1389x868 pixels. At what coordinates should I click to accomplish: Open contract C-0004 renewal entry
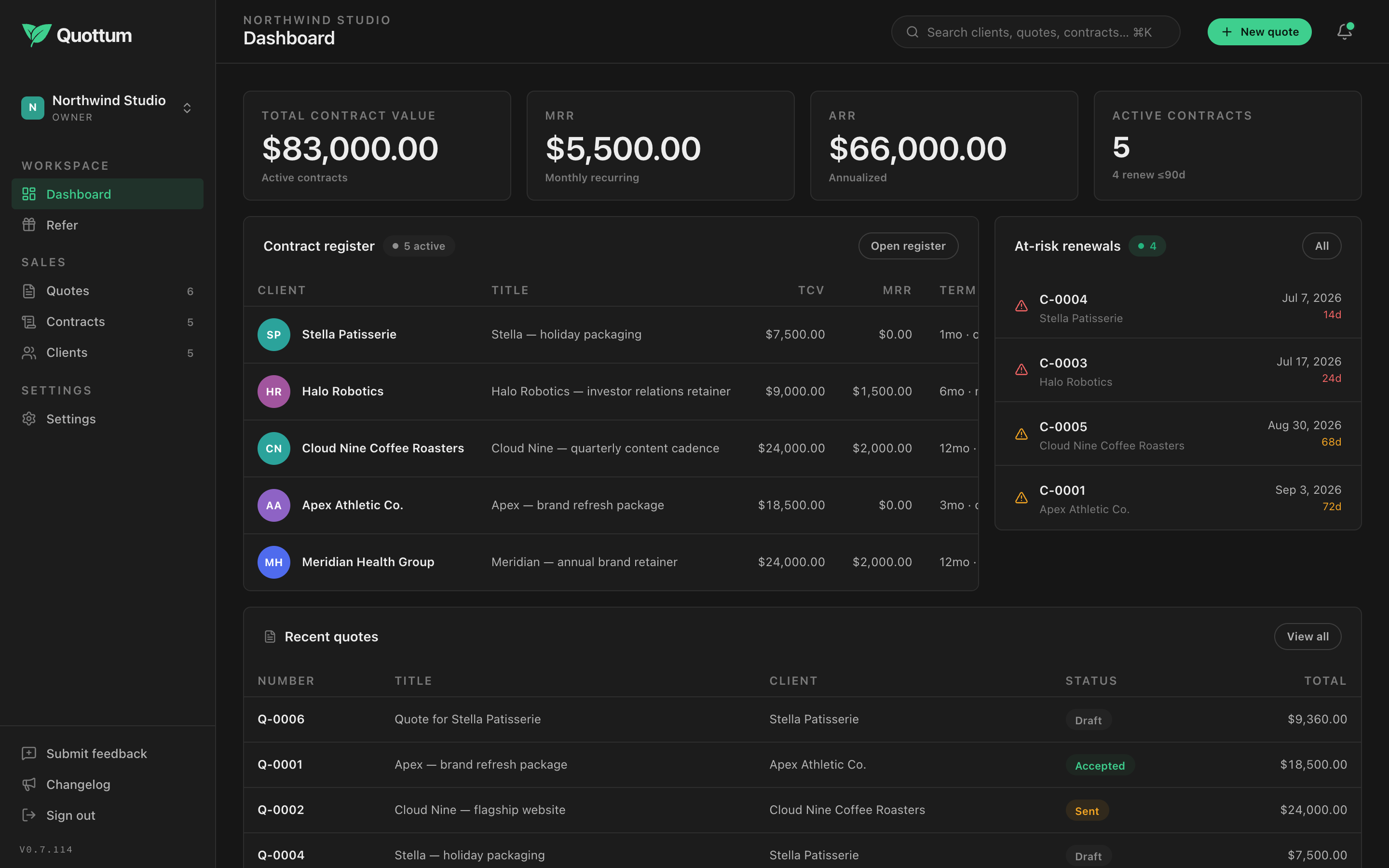coord(1178,307)
